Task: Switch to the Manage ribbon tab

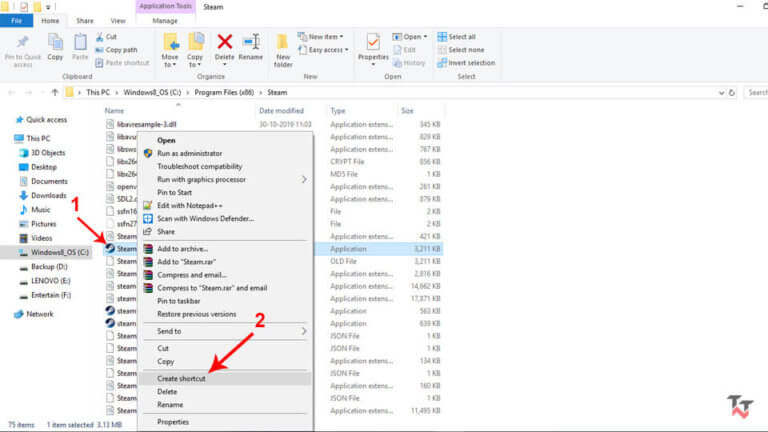Action: [165, 21]
